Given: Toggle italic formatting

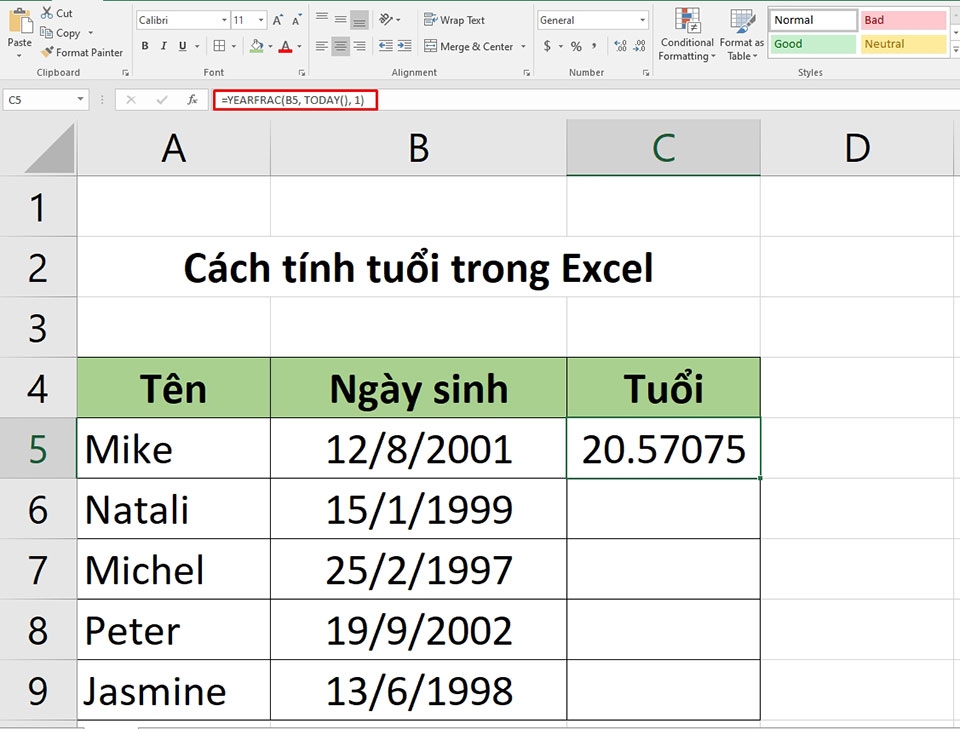Looking at the screenshot, I should click(162, 46).
